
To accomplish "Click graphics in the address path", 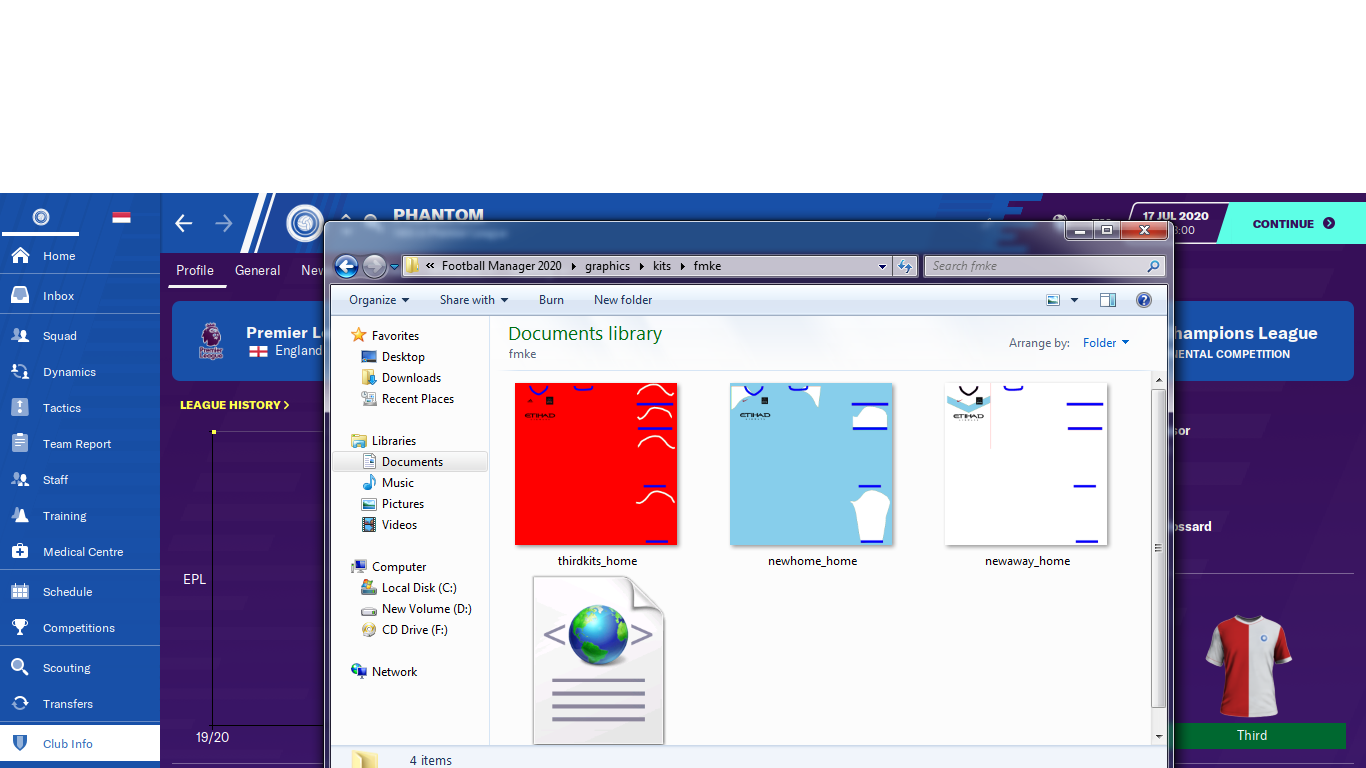I will tap(607, 266).
